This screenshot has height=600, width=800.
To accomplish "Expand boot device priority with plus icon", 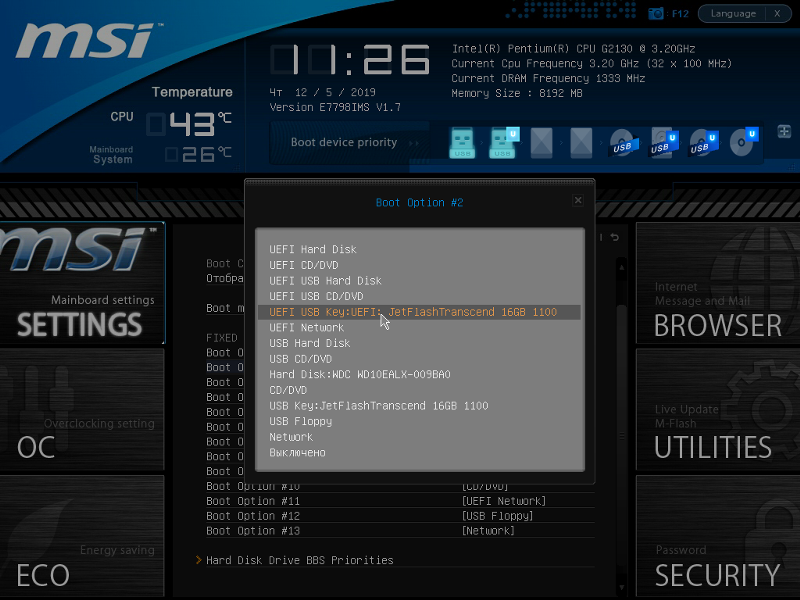I will 784,131.
